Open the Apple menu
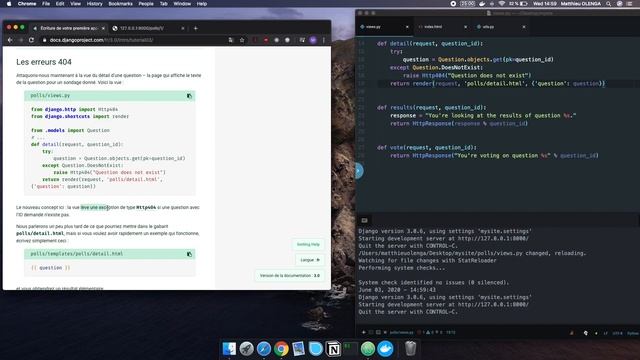Screen dimensions: 640x360 [x=9, y=4]
